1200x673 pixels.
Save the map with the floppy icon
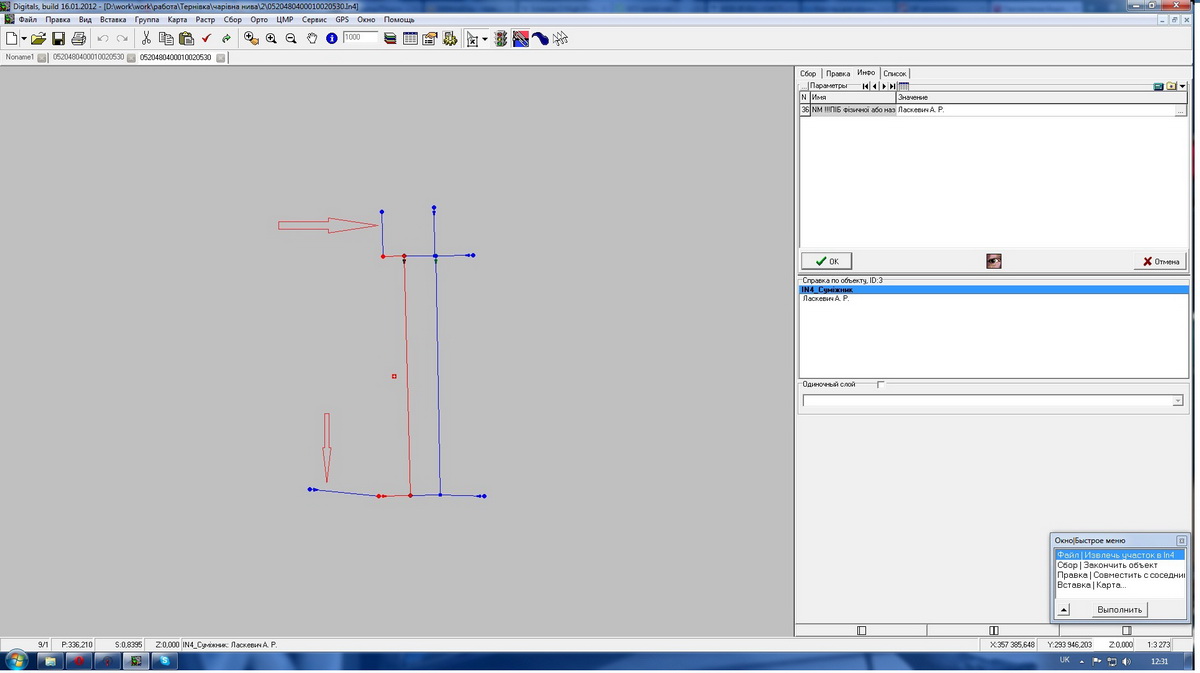click(x=58, y=39)
